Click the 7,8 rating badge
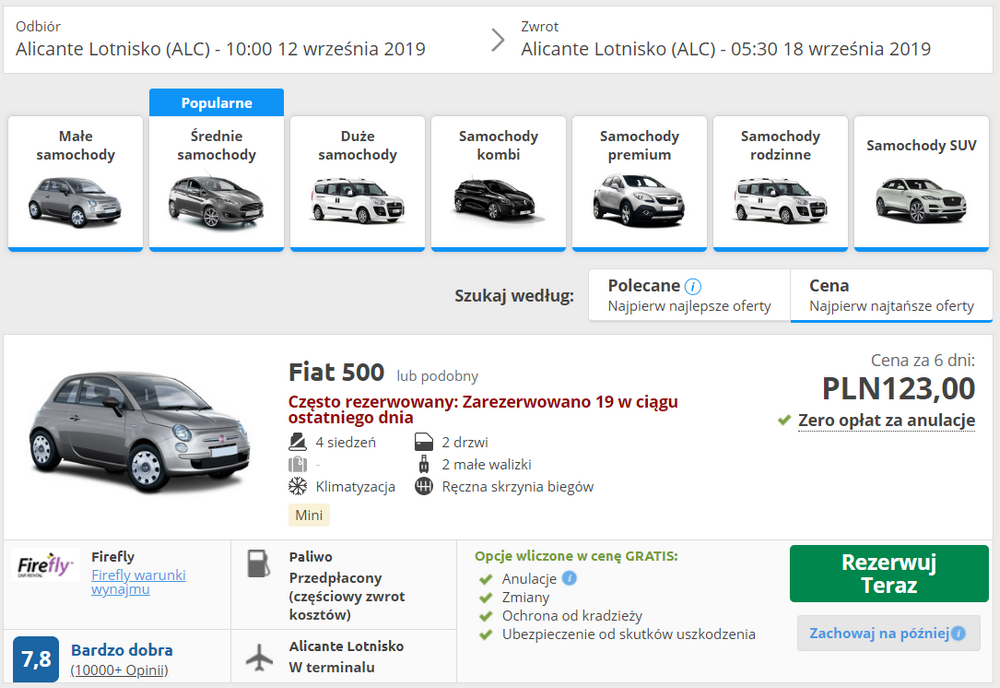 pos(36,659)
